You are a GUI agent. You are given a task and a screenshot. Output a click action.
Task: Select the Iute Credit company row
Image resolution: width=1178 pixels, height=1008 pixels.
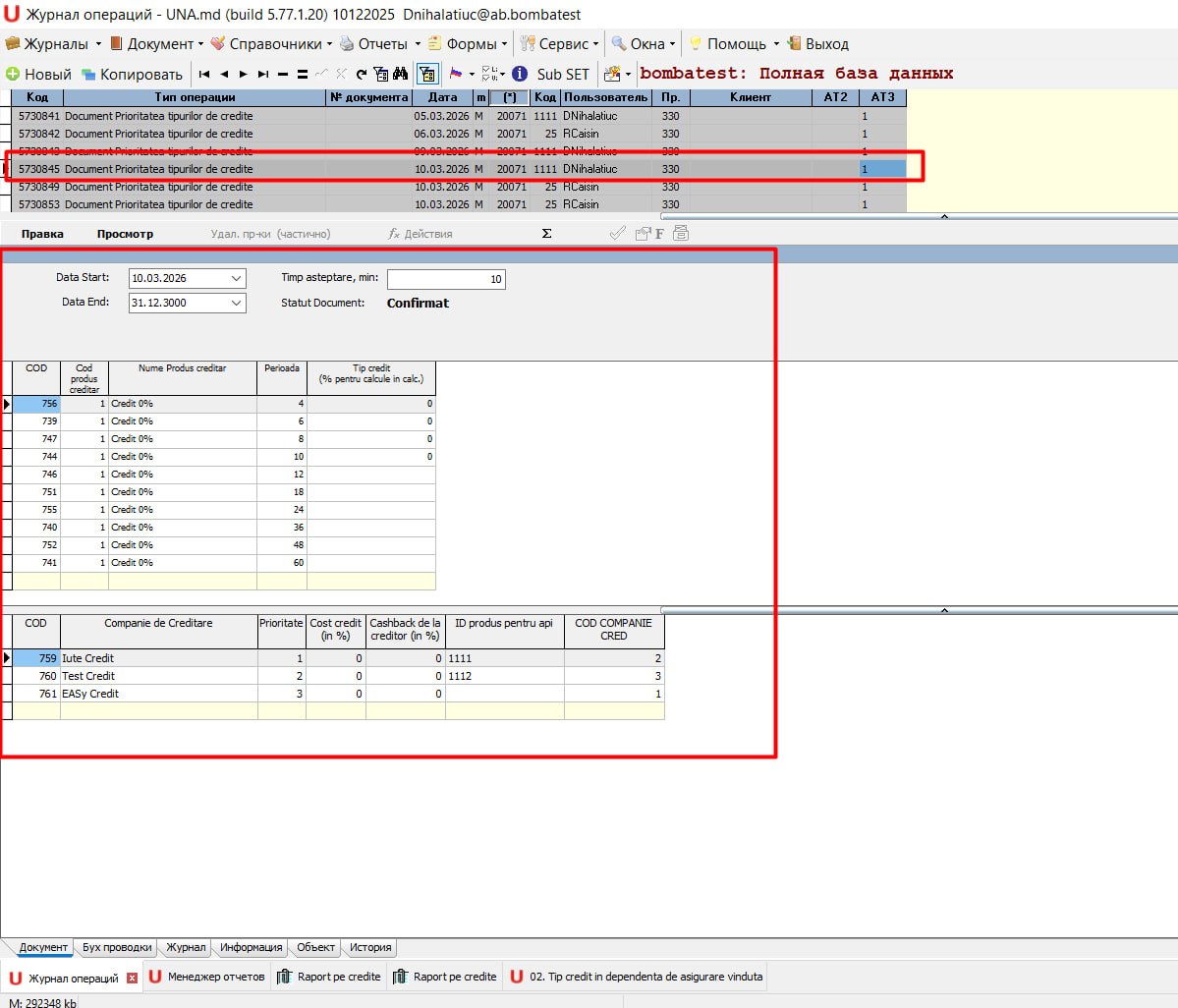[x=338, y=658]
